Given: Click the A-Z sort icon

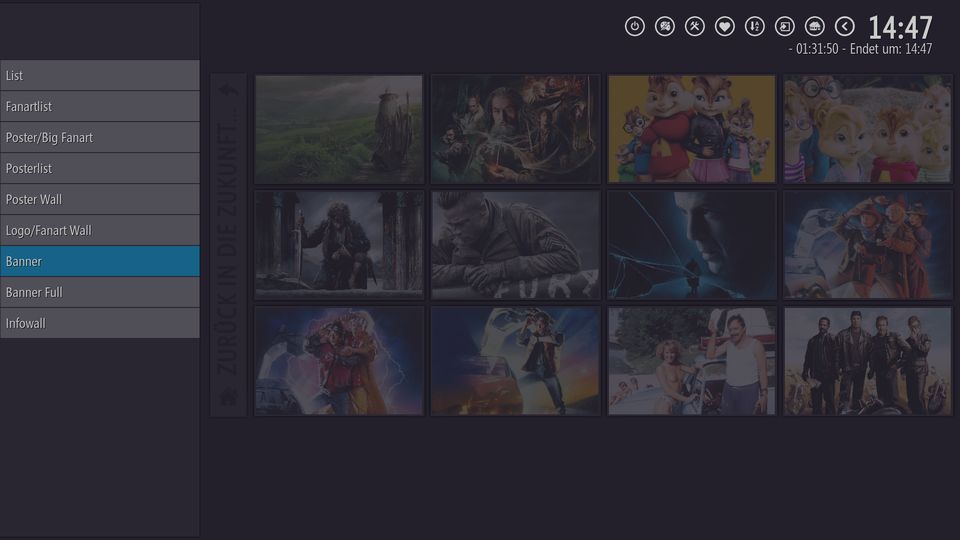Looking at the screenshot, I should [x=754, y=26].
